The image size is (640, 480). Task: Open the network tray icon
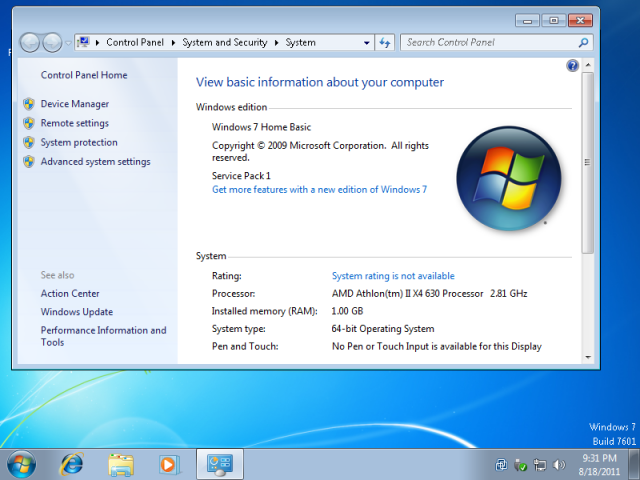[x=540, y=464]
